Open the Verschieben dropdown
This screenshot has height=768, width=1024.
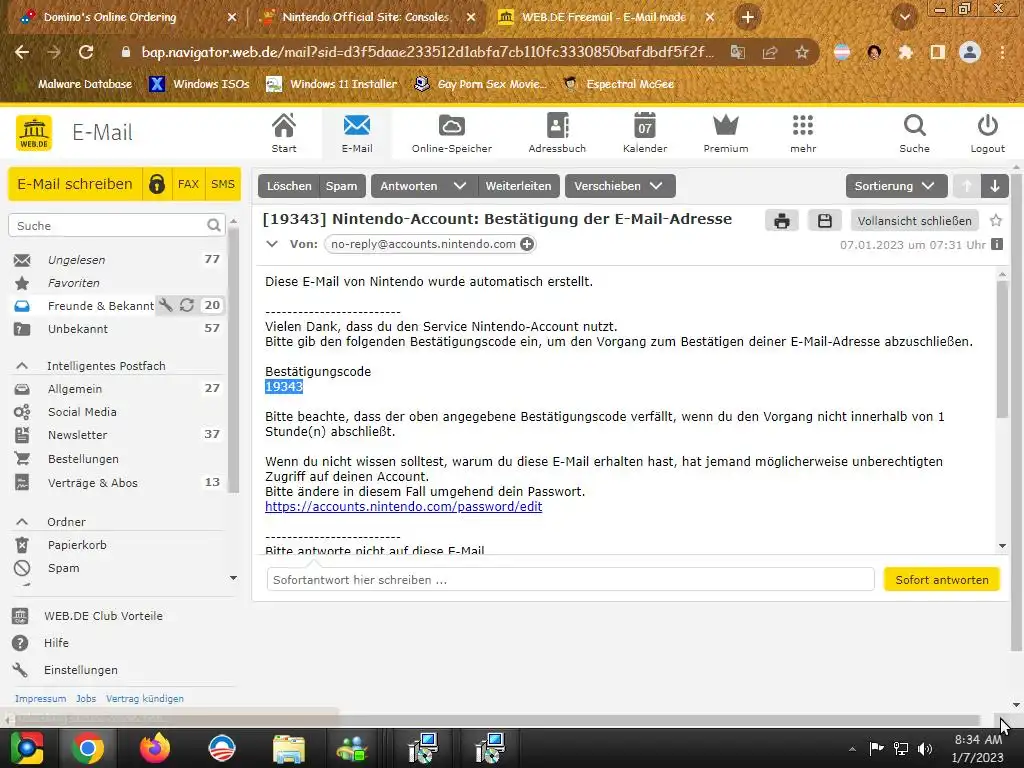[620, 186]
